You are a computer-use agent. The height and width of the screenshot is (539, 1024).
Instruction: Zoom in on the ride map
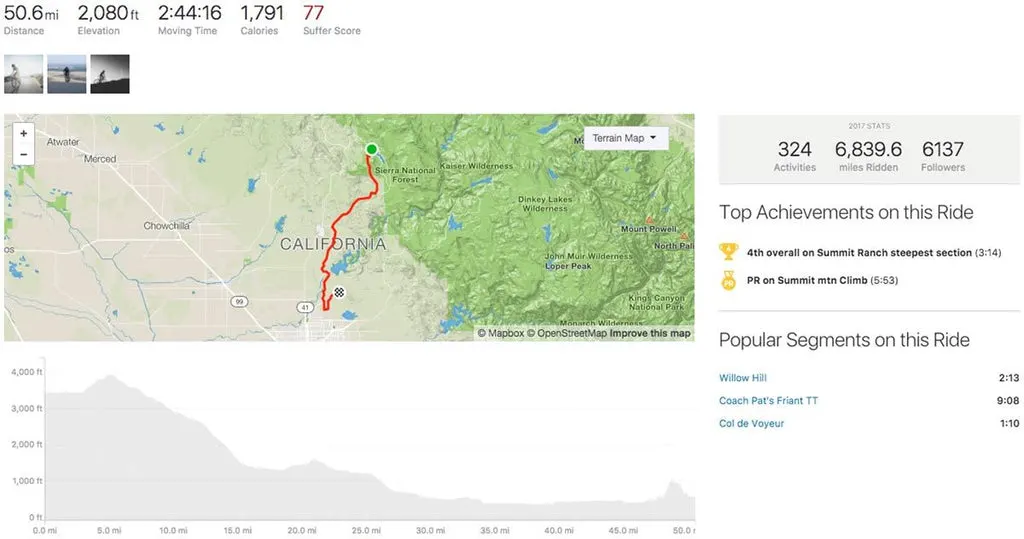pyautogui.click(x=24, y=133)
